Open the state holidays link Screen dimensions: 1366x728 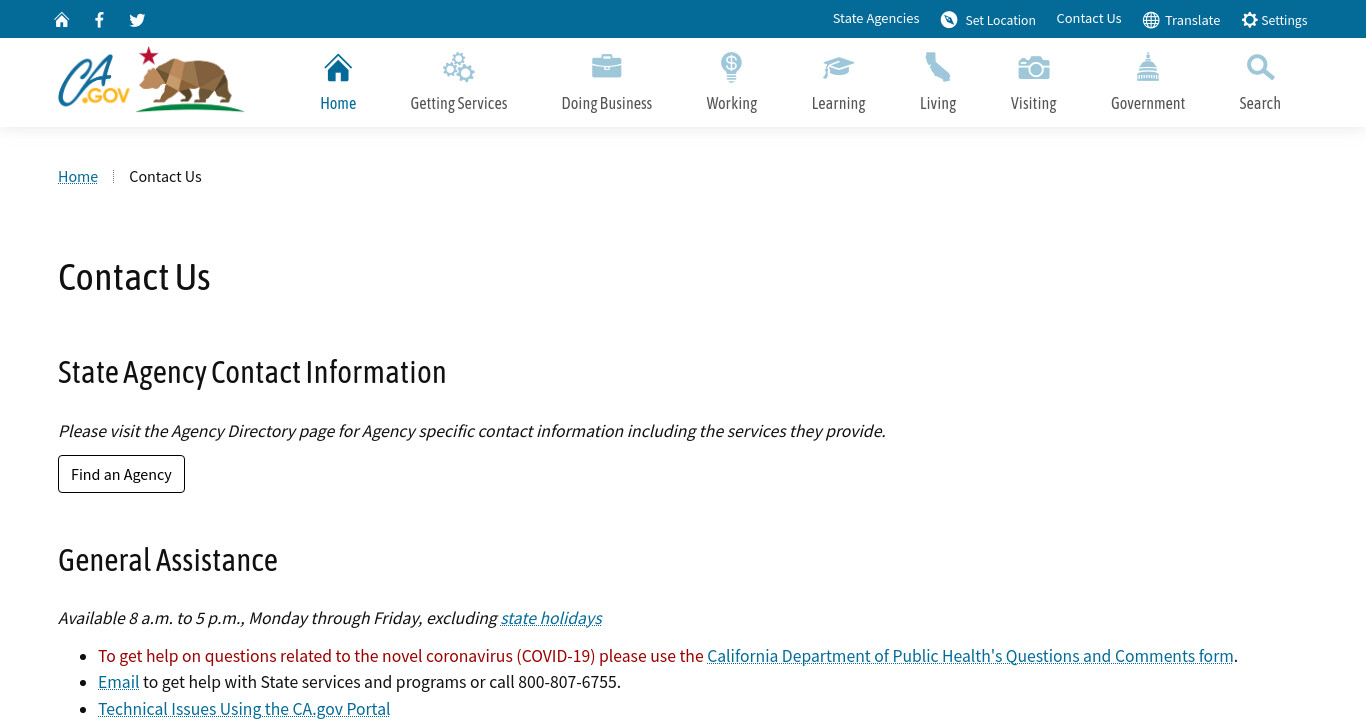(551, 618)
